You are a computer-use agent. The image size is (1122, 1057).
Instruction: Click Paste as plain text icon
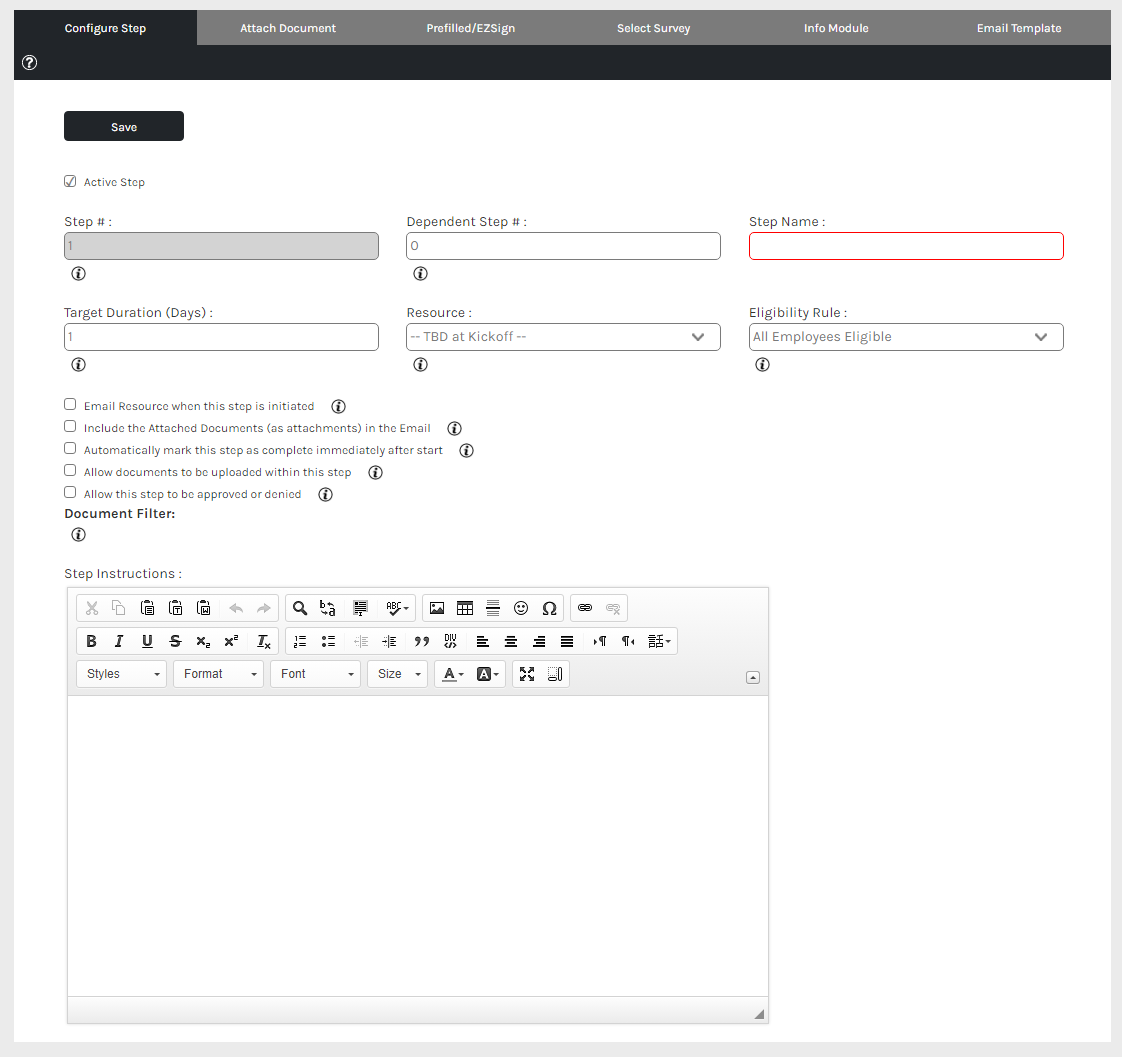pos(175,608)
